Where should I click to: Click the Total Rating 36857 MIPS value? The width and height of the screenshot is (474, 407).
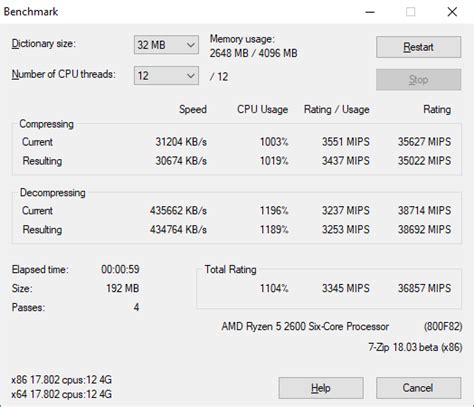424,288
